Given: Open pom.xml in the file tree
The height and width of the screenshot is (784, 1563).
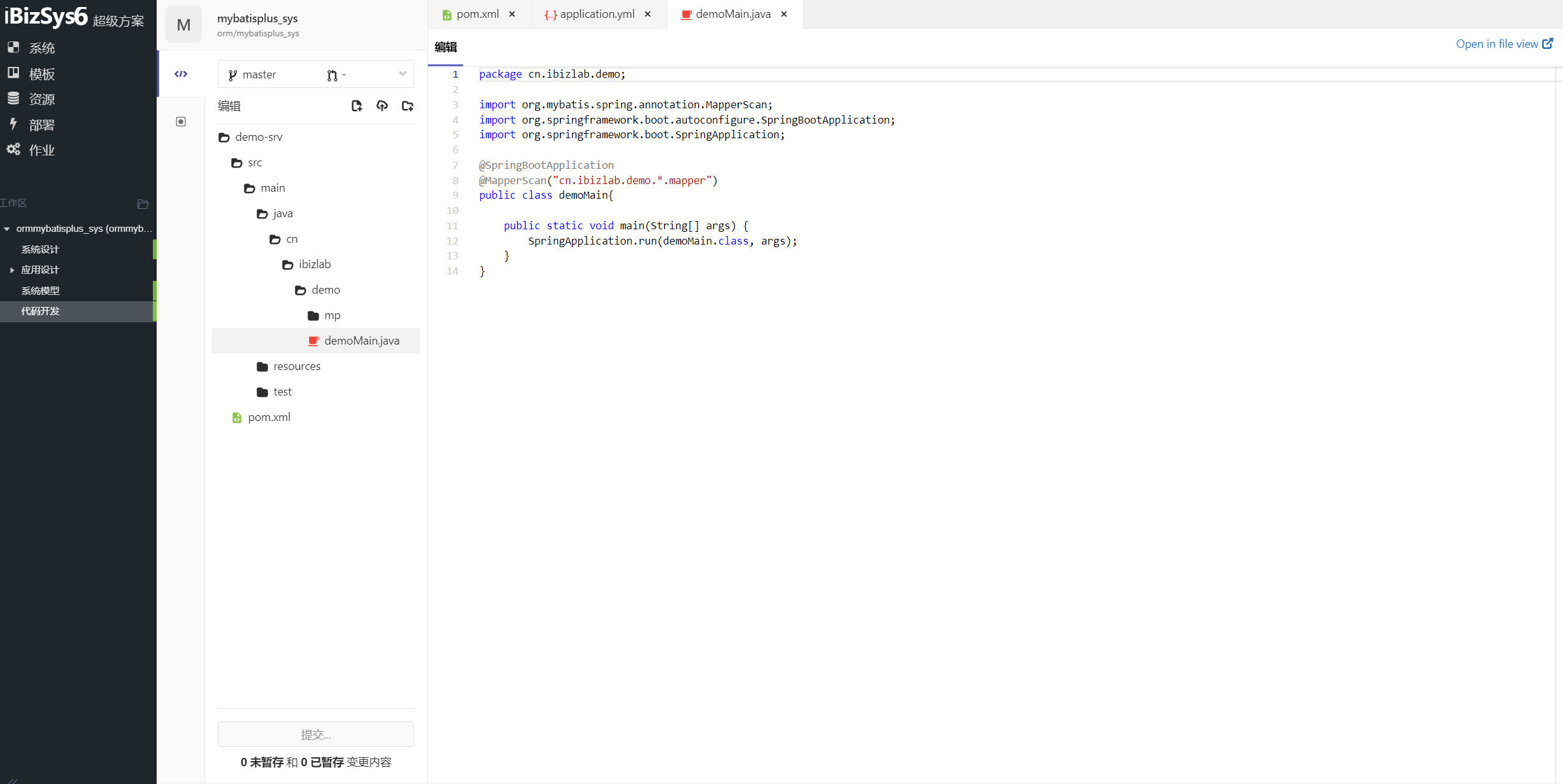Looking at the screenshot, I should click(x=316, y=417).
